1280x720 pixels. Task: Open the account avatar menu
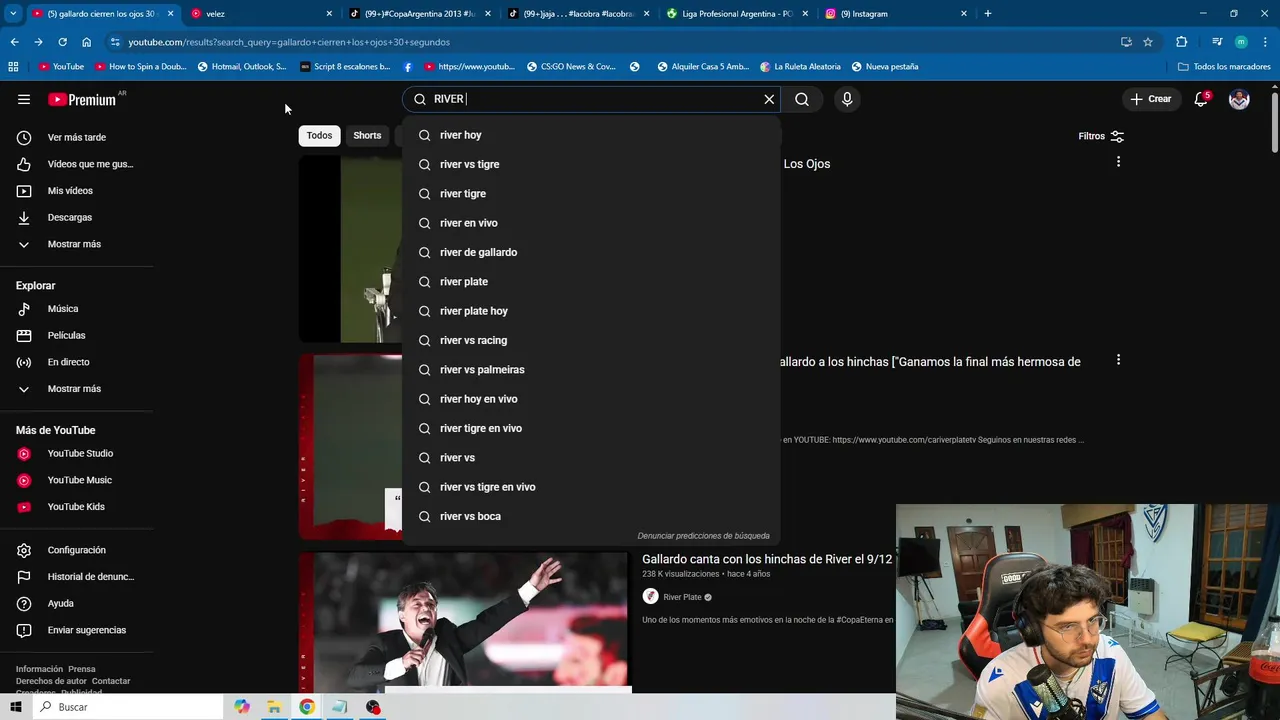1239,99
